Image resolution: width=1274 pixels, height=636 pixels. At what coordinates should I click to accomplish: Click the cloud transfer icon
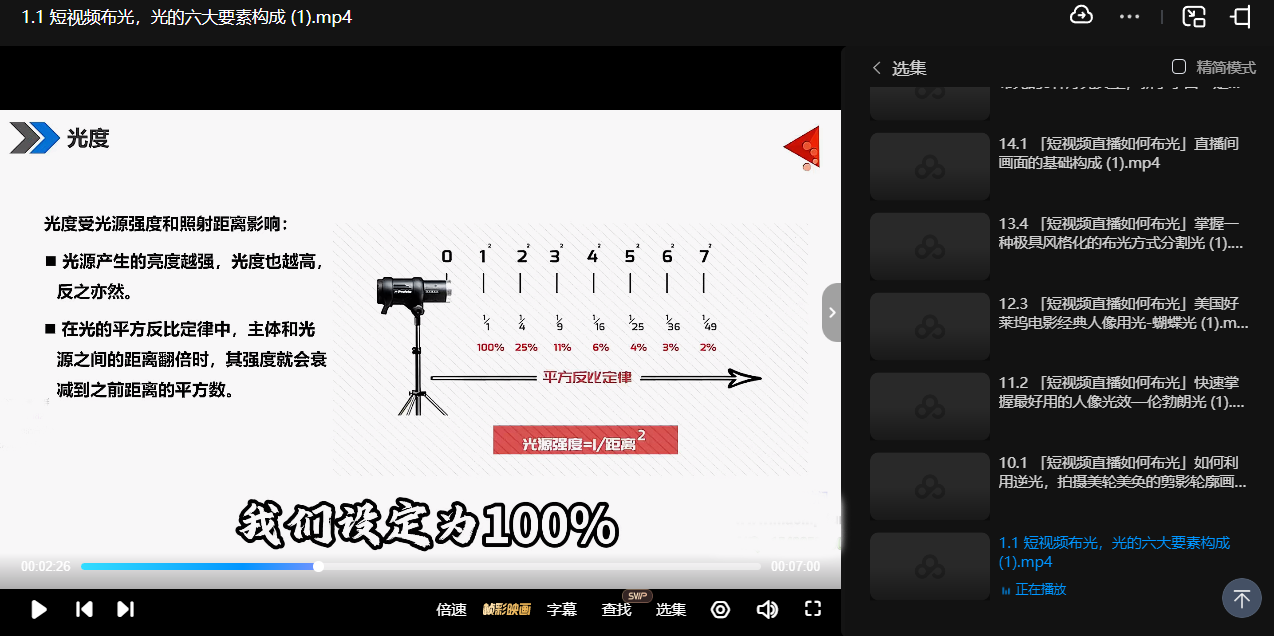coord(1081,16)
